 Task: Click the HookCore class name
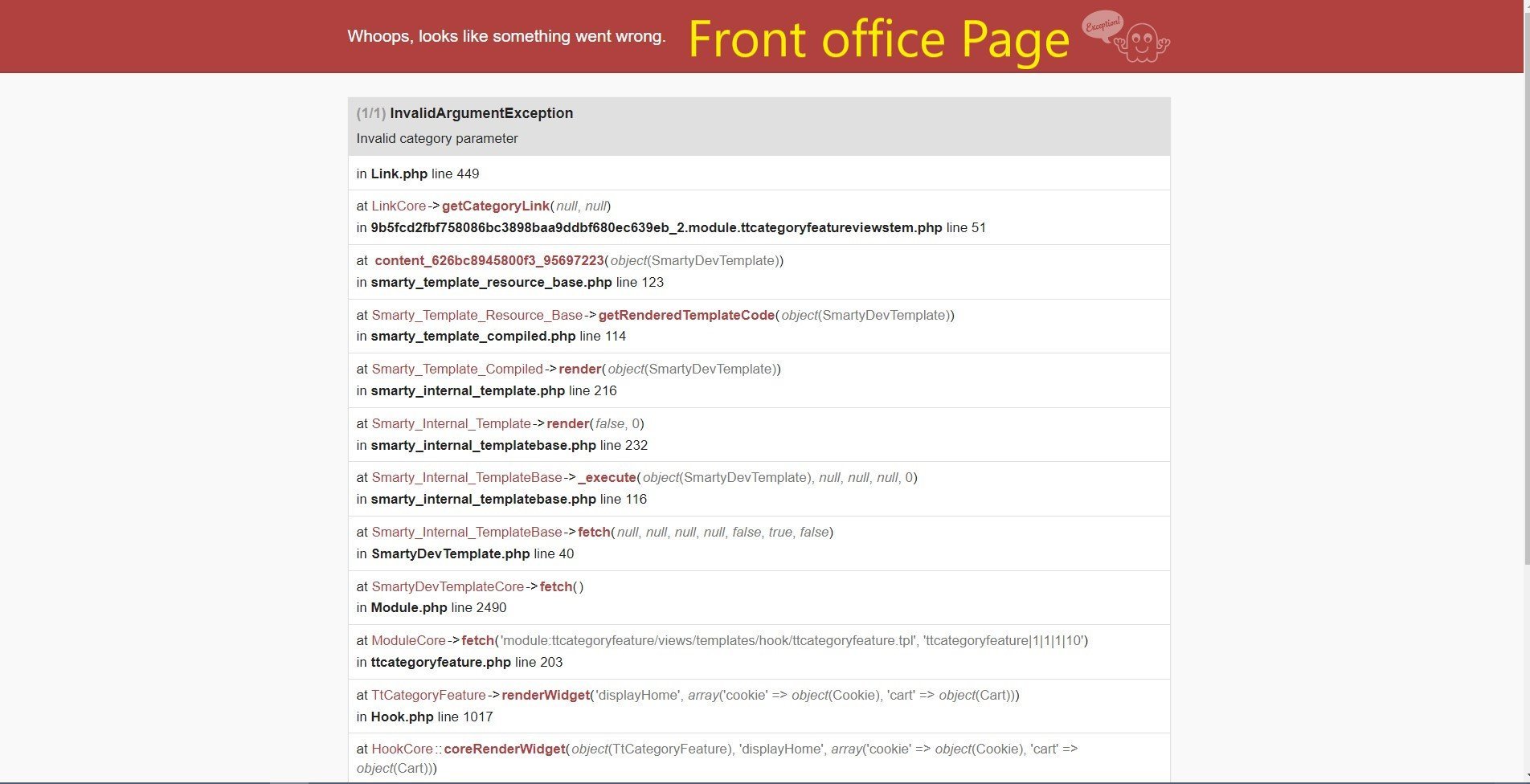pyautogui.click(x=402, y=749)
